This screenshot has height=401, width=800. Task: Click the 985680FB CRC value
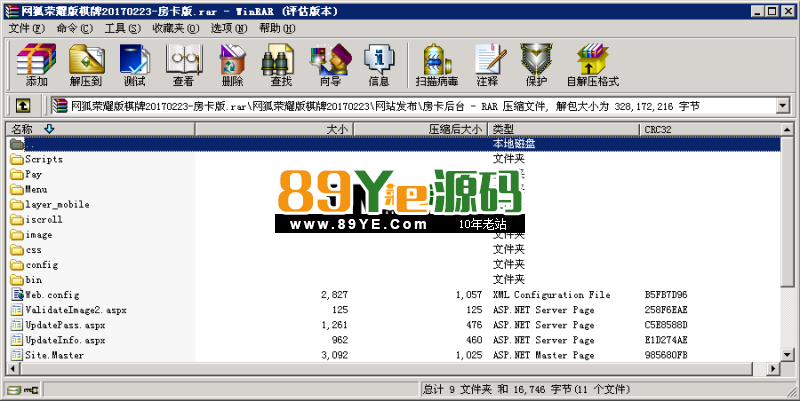(666, 355)
